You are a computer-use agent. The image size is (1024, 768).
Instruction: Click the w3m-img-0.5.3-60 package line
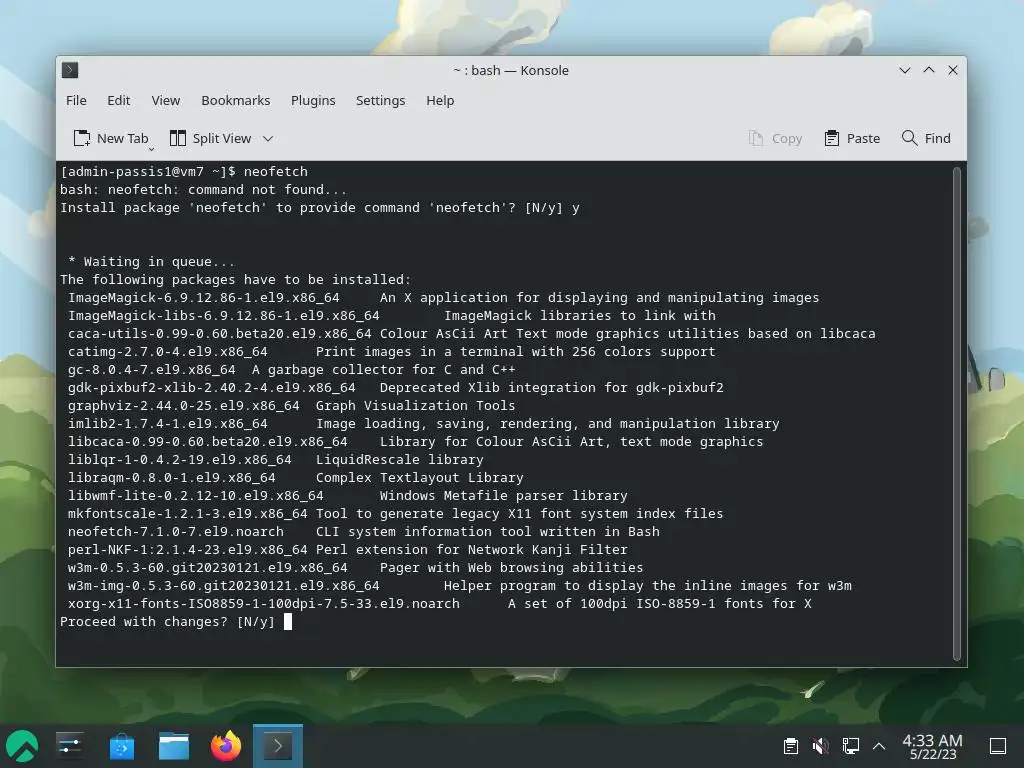tap(460, 586)
